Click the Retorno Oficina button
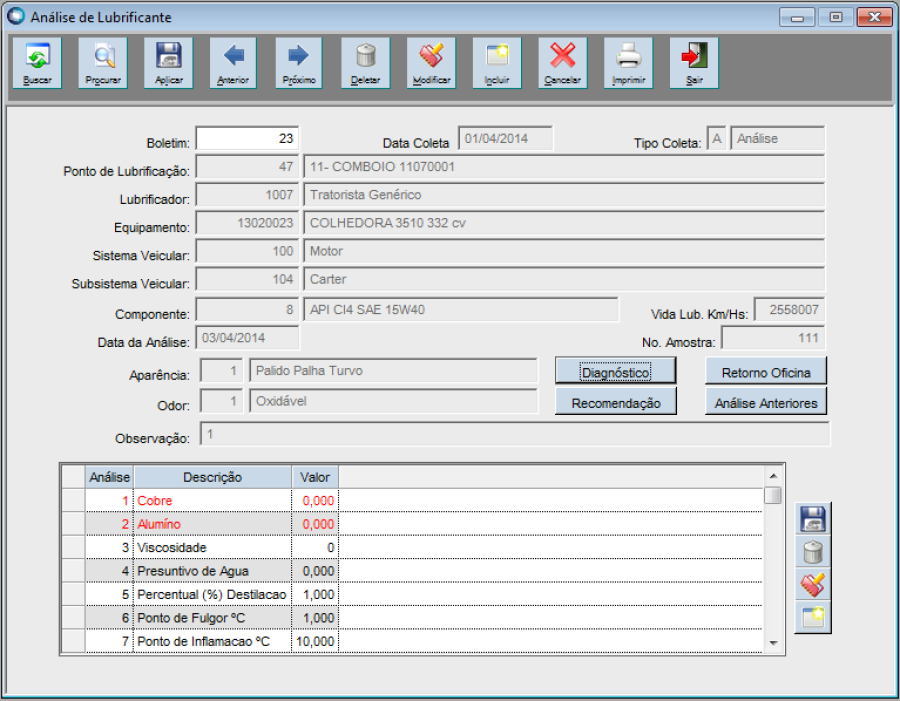900x701 pixels. 766,371
